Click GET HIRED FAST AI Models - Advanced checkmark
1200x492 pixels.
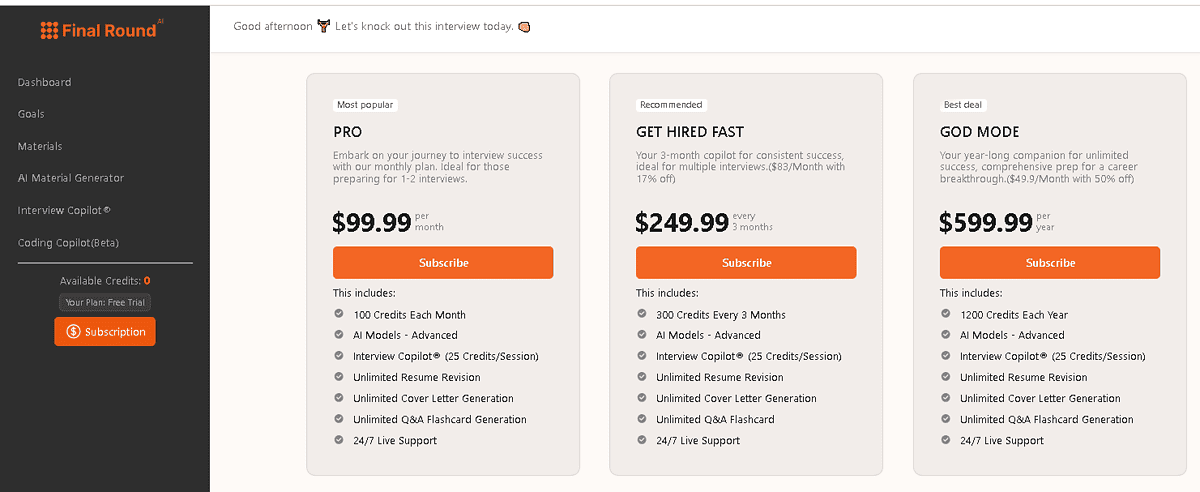coord(642,335)
